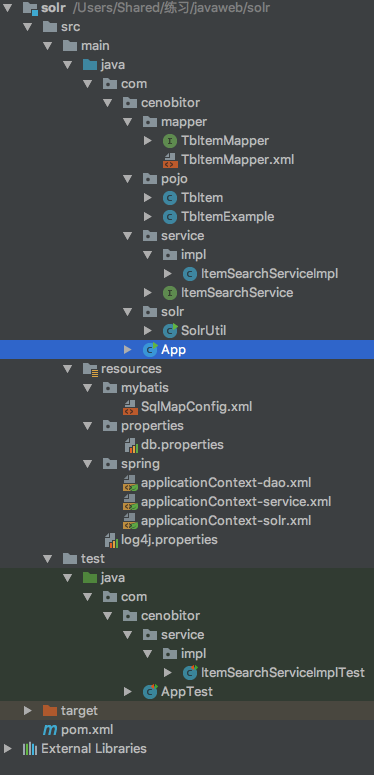Select the solr package label
Image resolution: width=374 pixels, height=775 pixels.
click(172, 311)
